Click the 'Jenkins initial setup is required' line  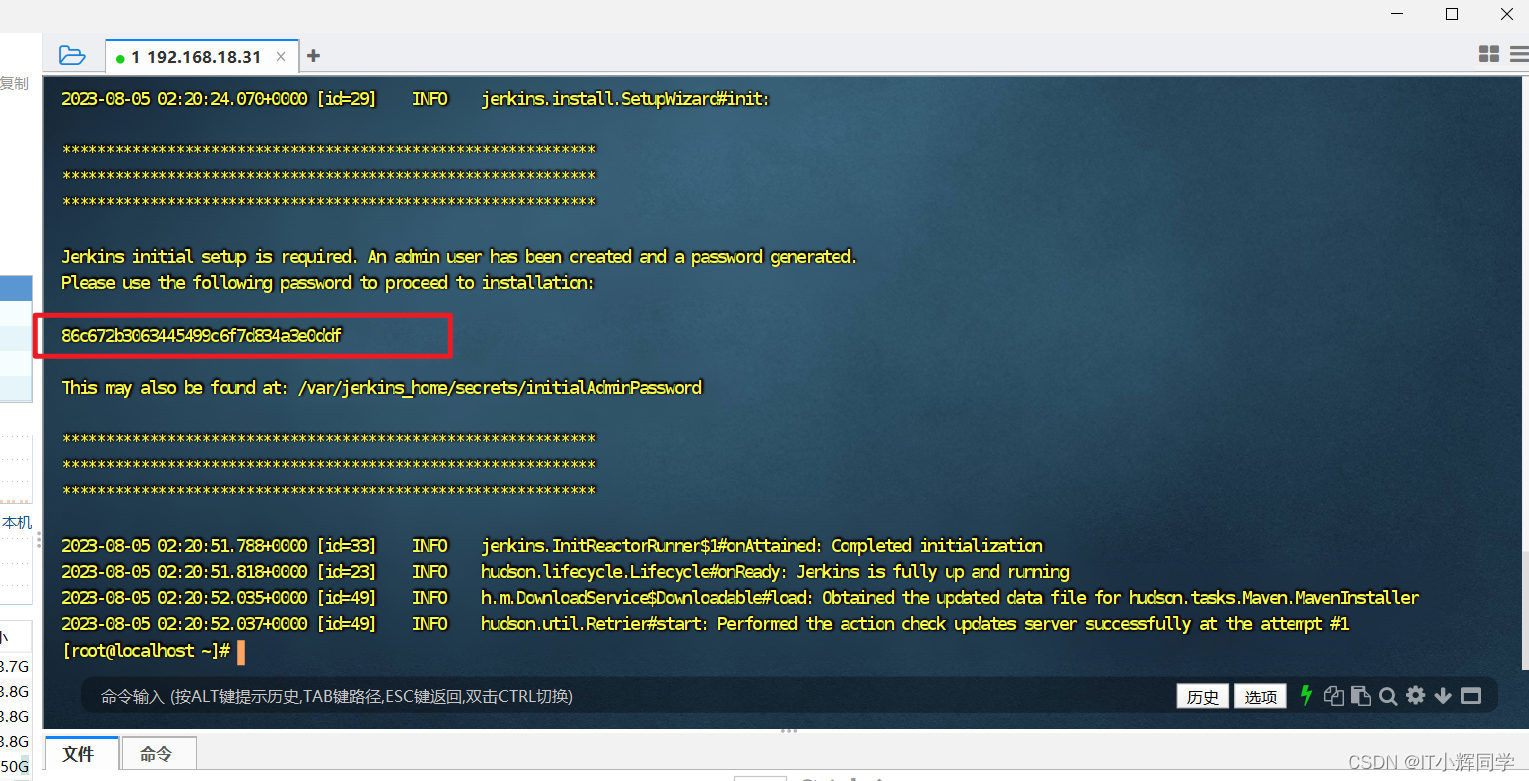coord(459,257)
